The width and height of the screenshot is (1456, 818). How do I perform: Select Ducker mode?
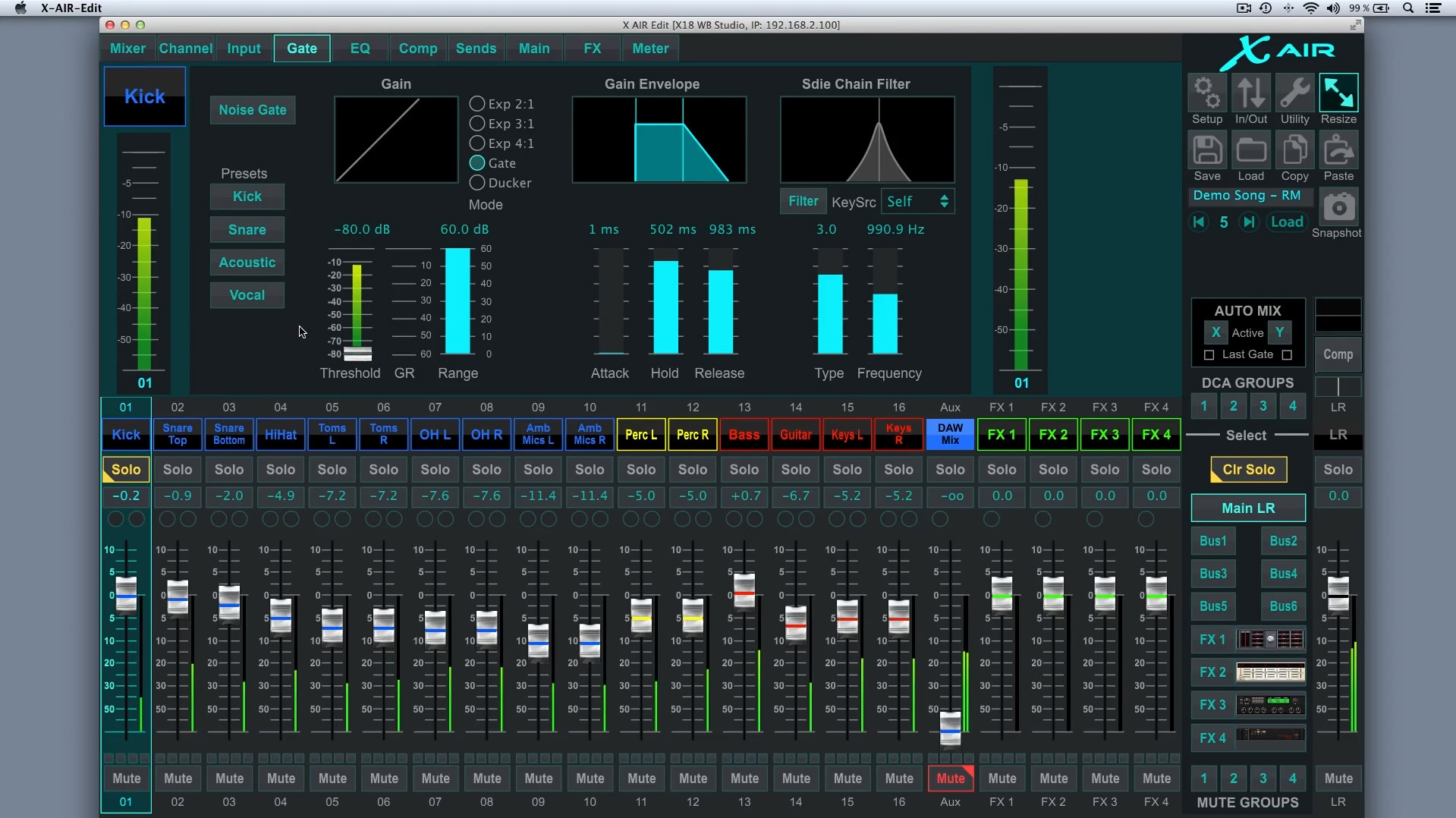pos(477,182)
